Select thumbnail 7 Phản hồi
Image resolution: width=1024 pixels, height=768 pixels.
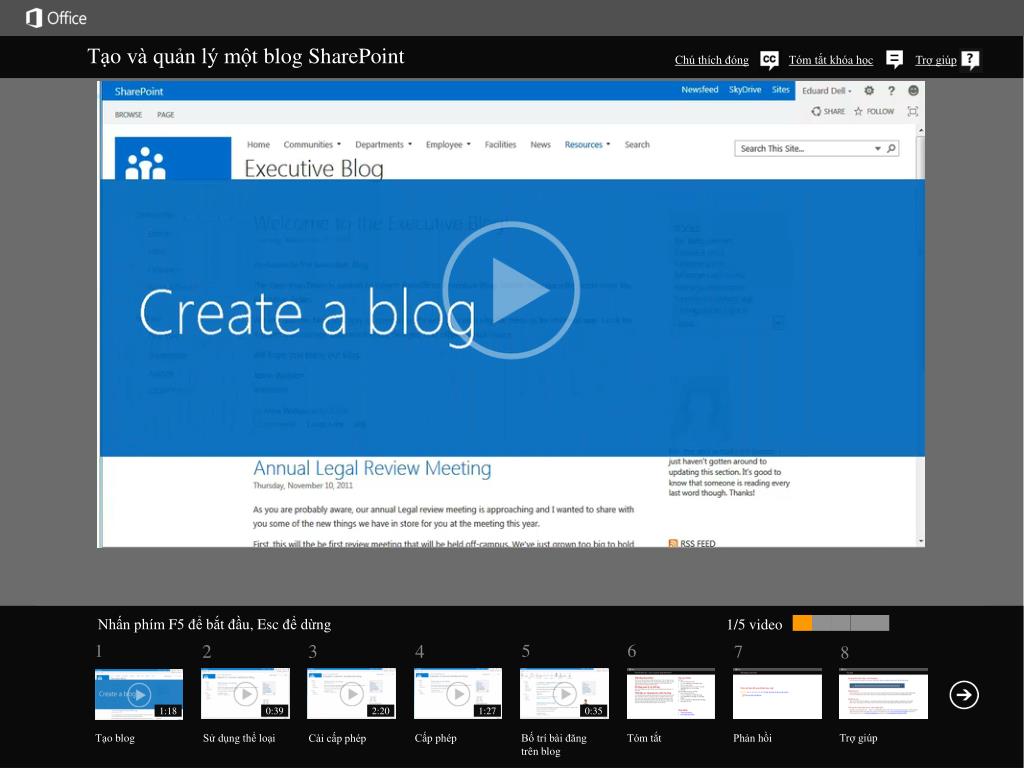click(x=777, y=694)
